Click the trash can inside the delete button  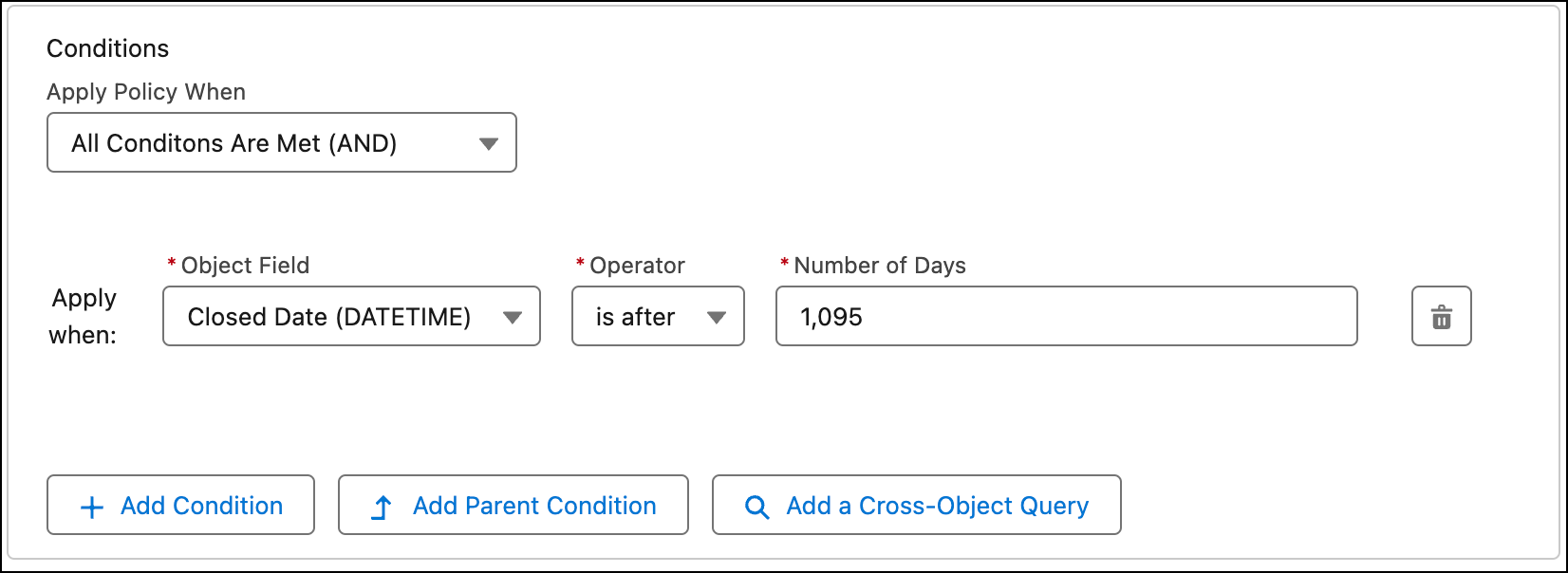1441,316
